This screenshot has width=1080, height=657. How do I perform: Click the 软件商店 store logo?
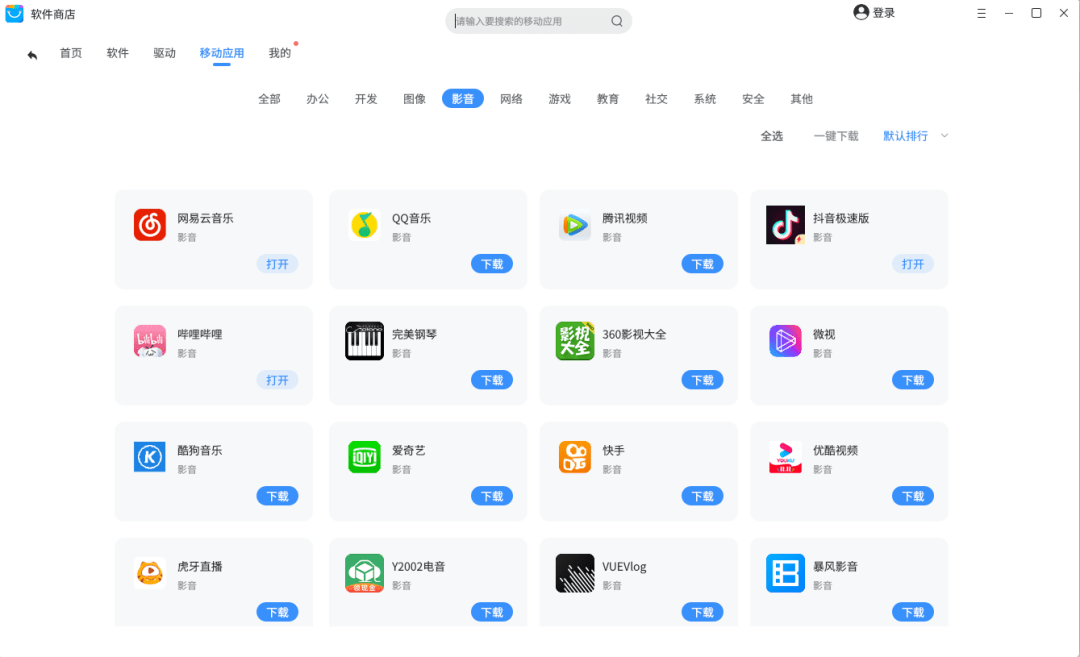[14, 14]
